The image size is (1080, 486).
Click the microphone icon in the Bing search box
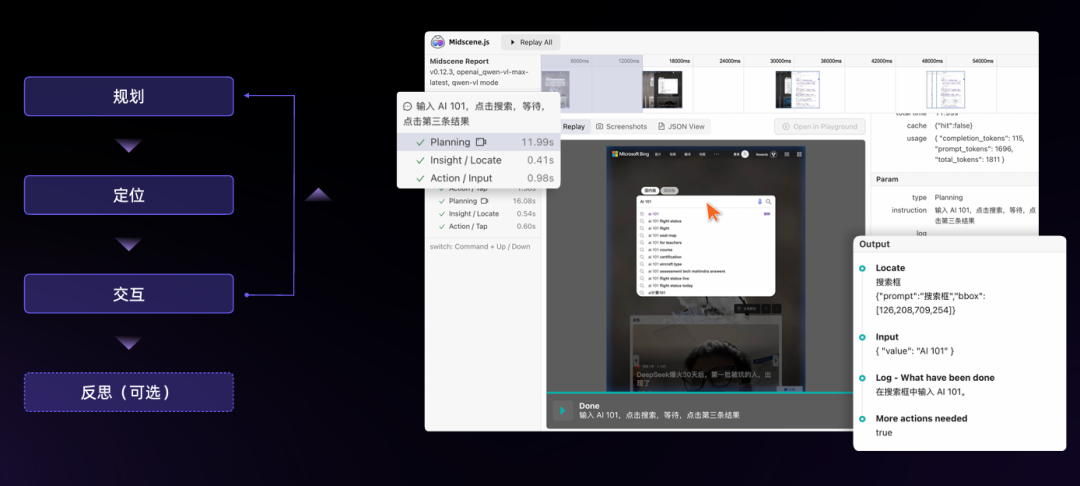coord(760,202)
